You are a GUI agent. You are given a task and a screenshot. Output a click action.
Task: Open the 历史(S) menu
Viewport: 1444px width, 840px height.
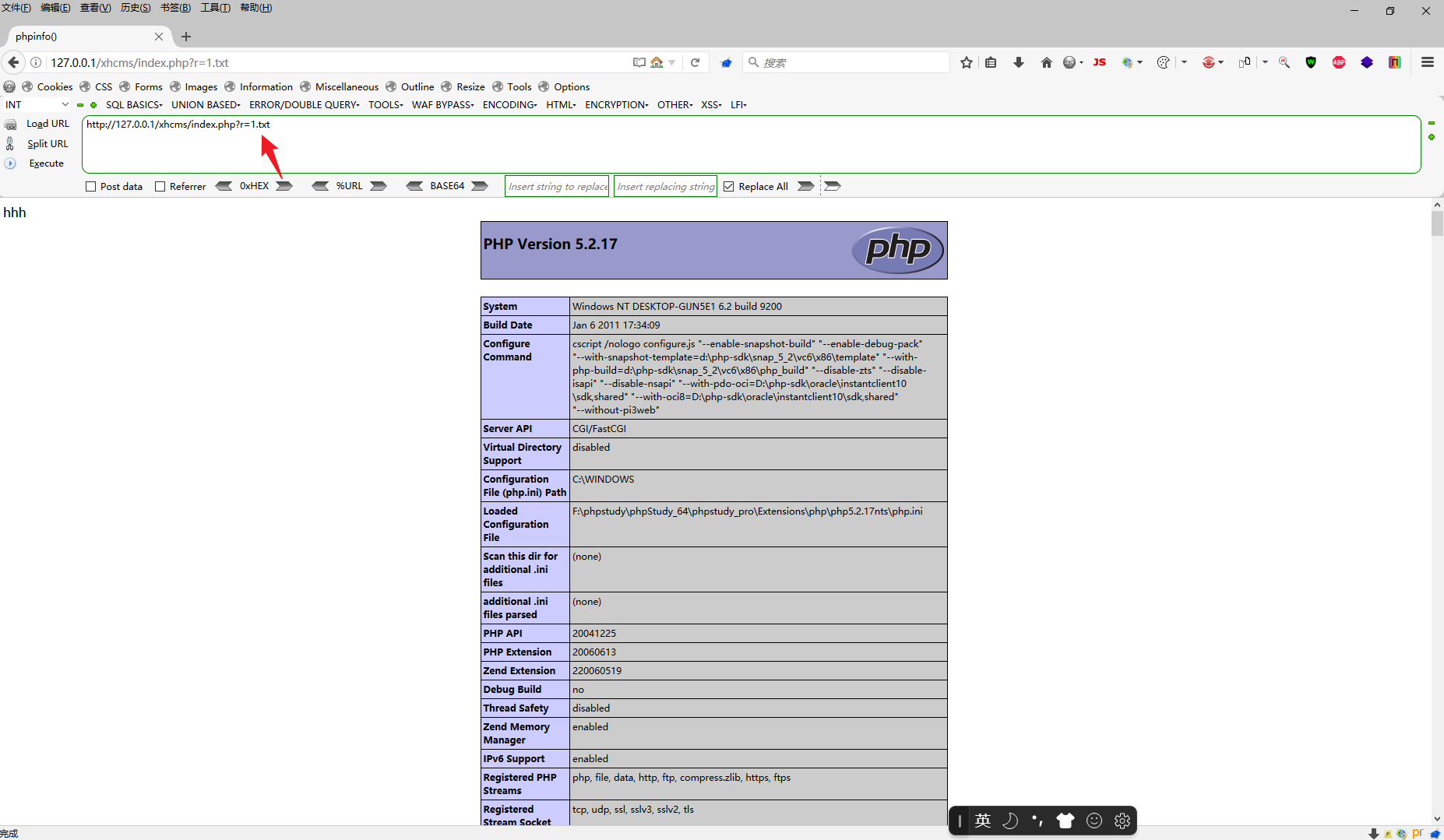tap(136, 8)
